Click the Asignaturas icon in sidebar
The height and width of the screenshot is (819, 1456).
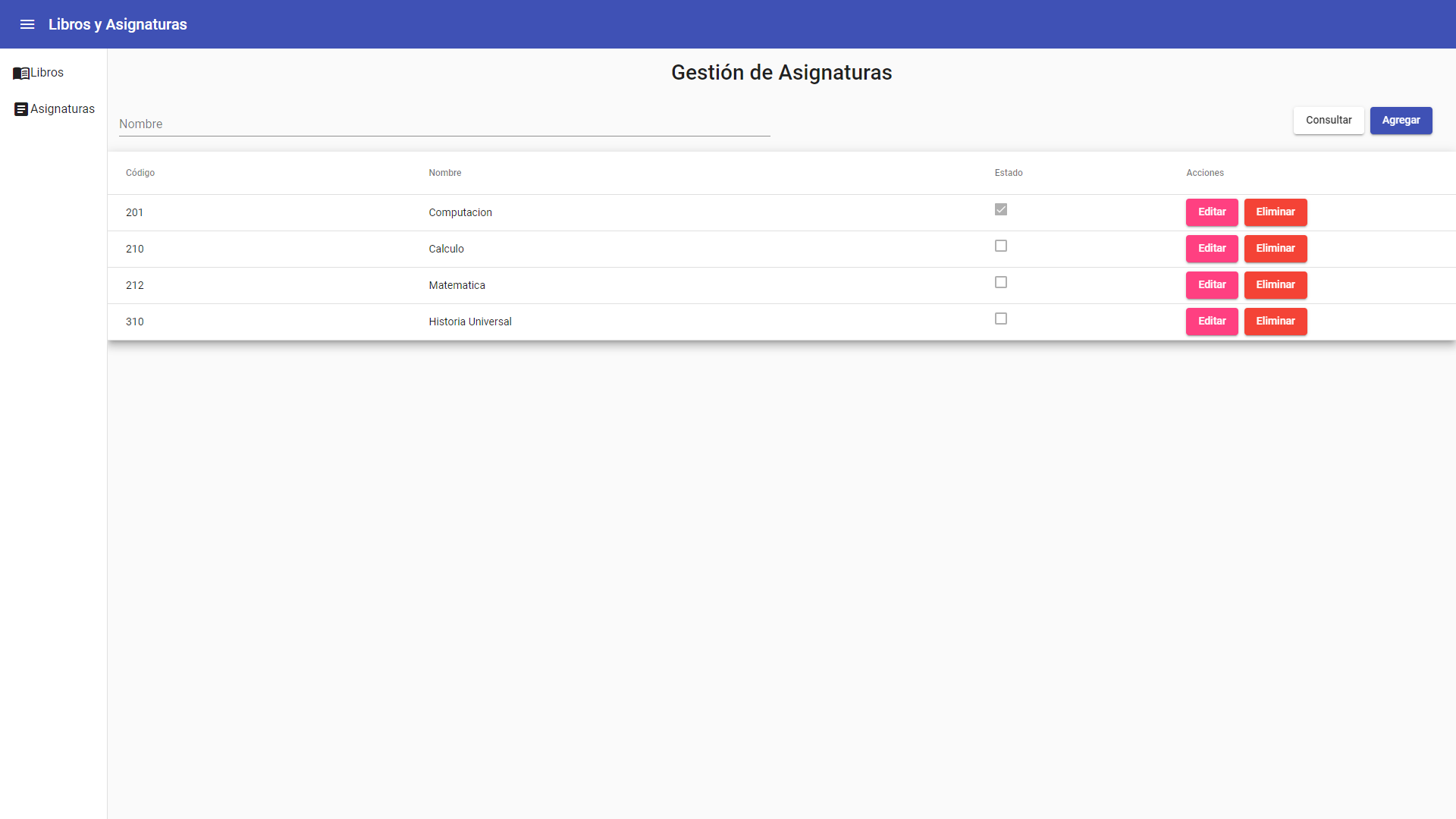point(20,108)
